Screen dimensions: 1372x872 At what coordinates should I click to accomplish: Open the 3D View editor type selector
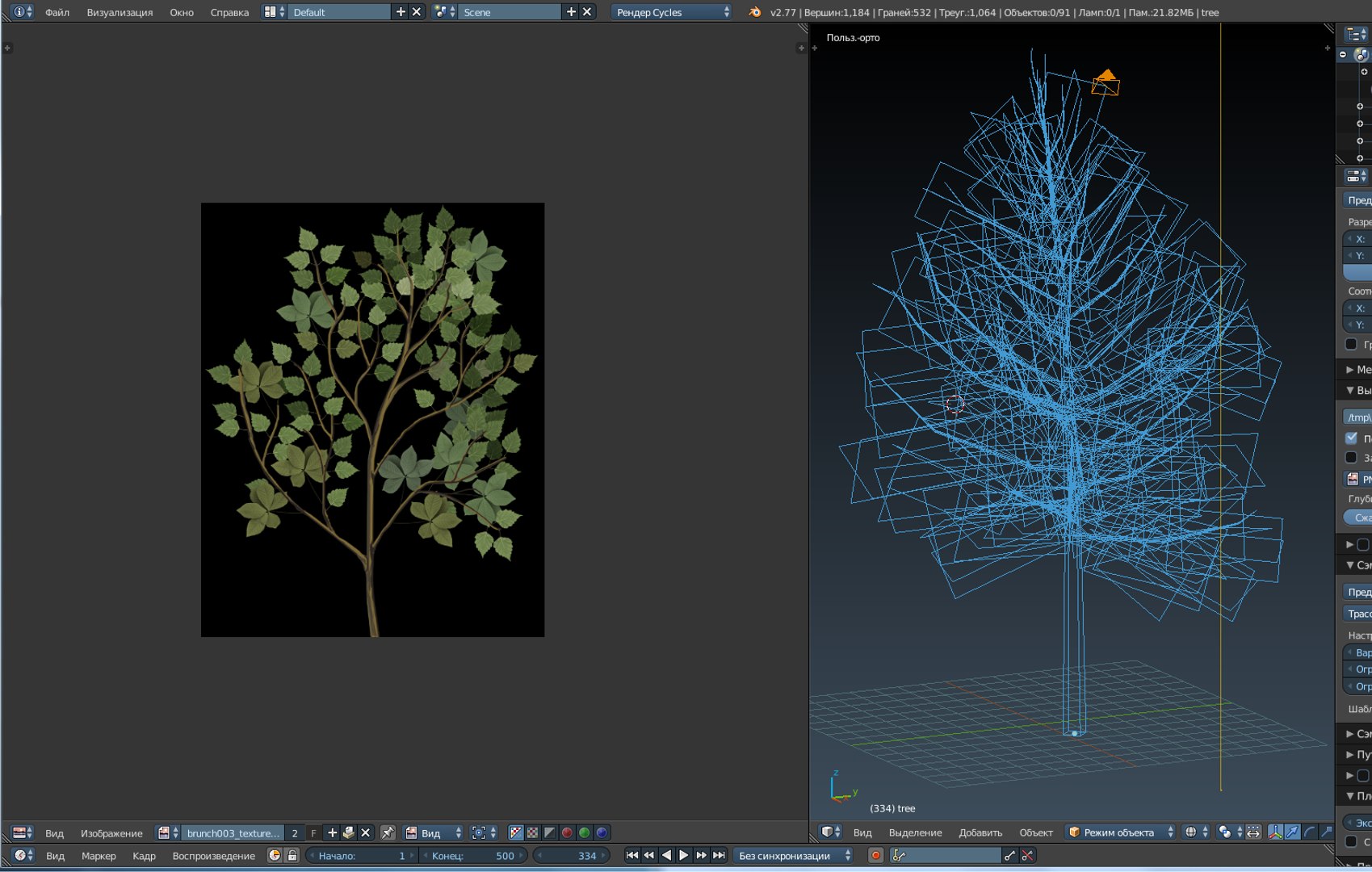click(x=831, y=832)
